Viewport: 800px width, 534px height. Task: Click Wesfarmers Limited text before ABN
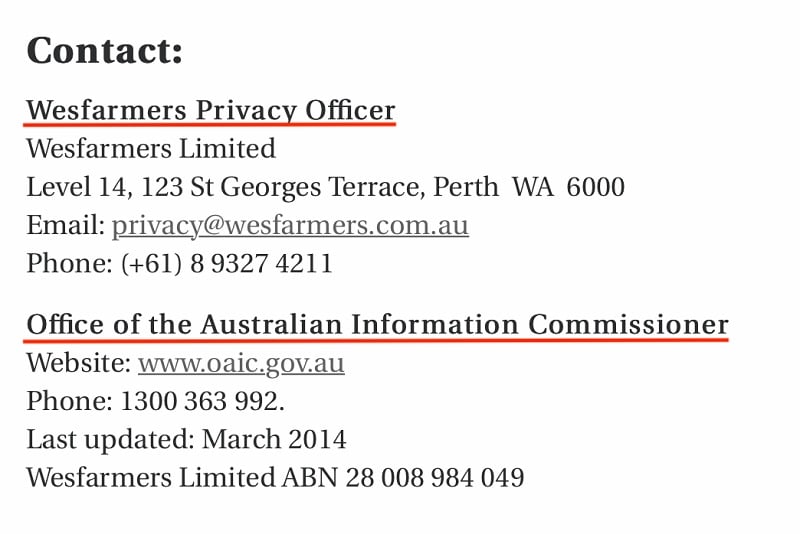tap(151, 478)
